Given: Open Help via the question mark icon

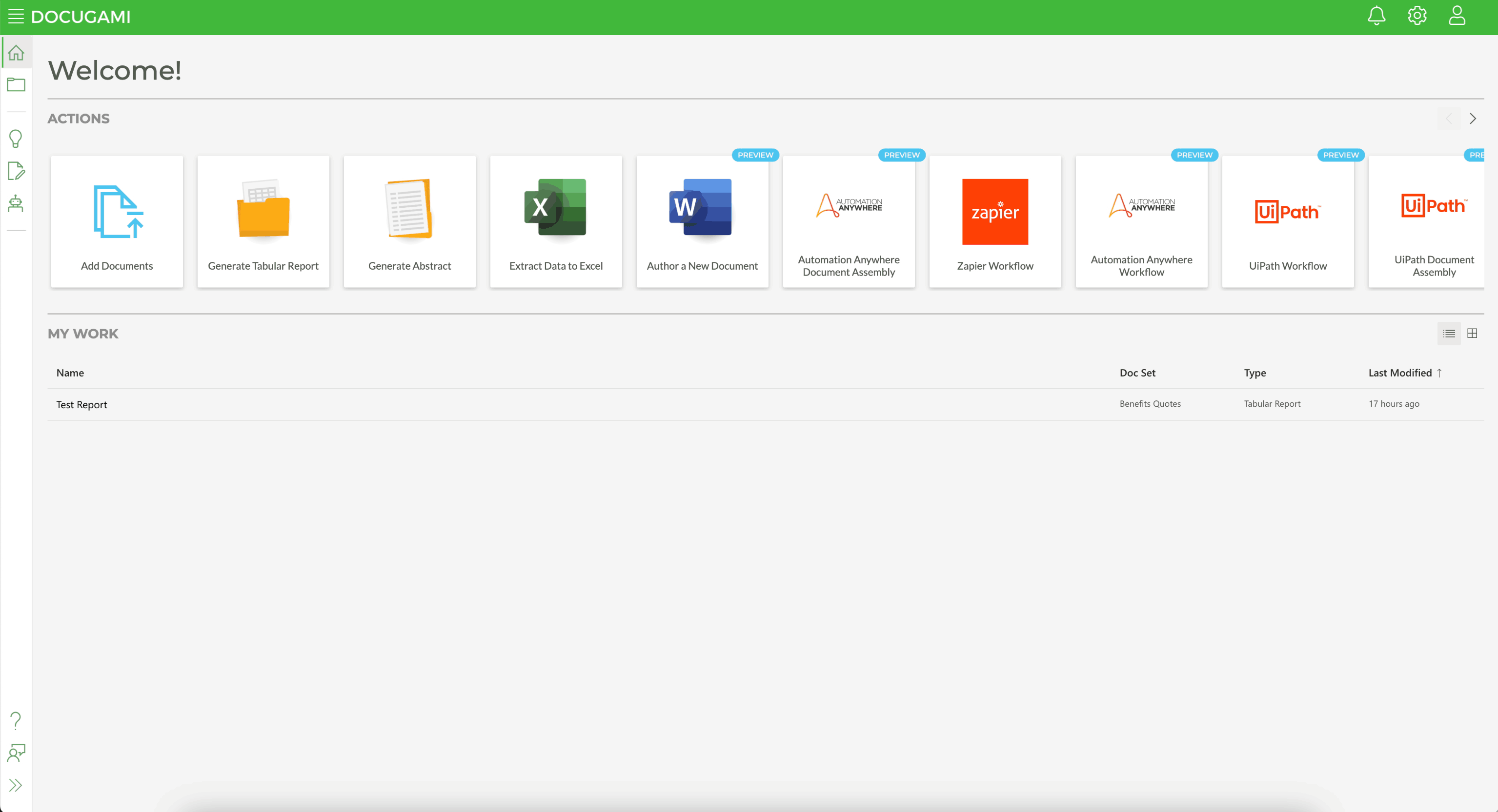Looking at the screenshot, I should click(16, 720).
